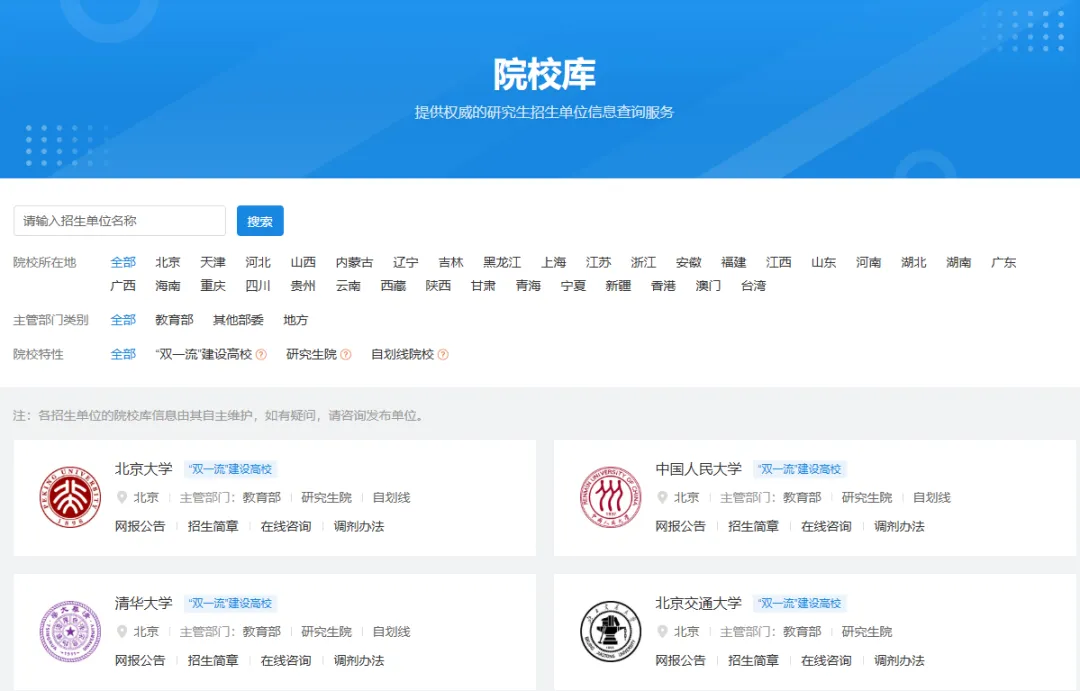This screenshot has height=691, width=1080.
Task: Select 地方 department category
Action: [x=295, y=320]
